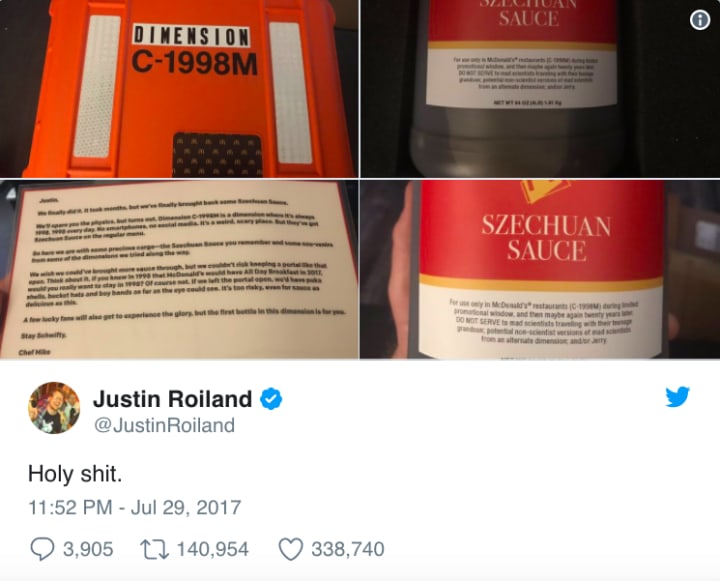
Task: Click the Twitter bird logo
Action: [678, 397]
